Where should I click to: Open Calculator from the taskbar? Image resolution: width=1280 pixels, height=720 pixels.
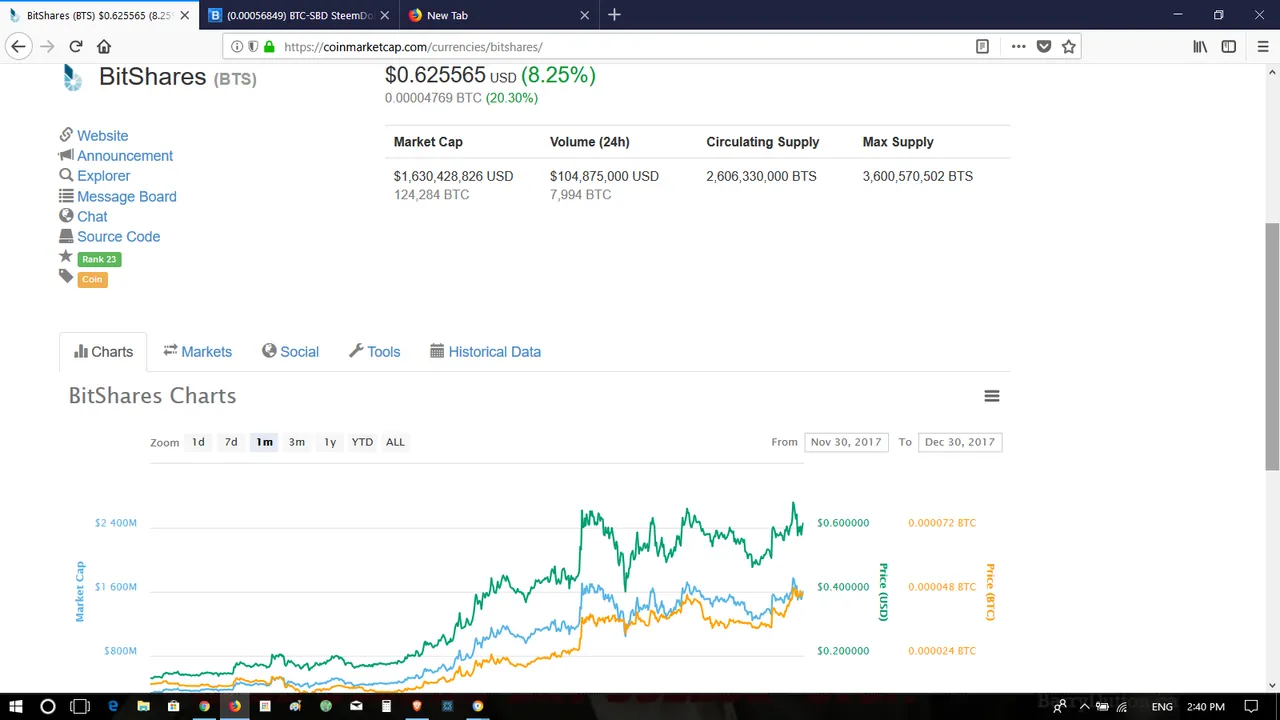[x=386, y=706]
